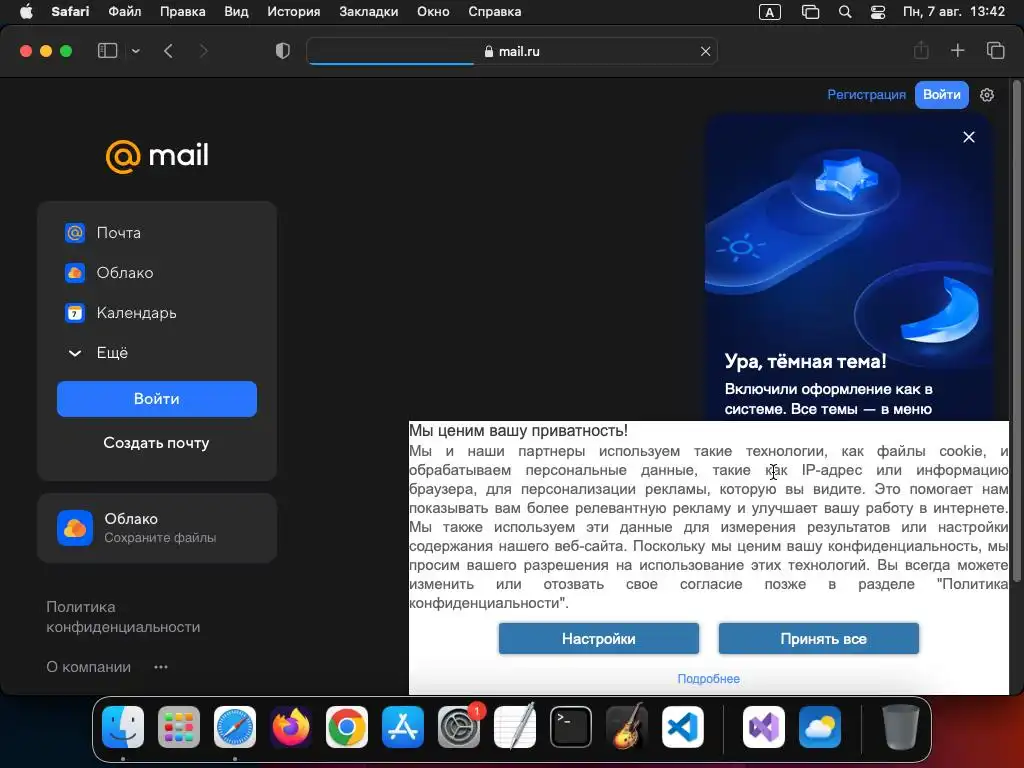Show tab overview

click(995, 50)
